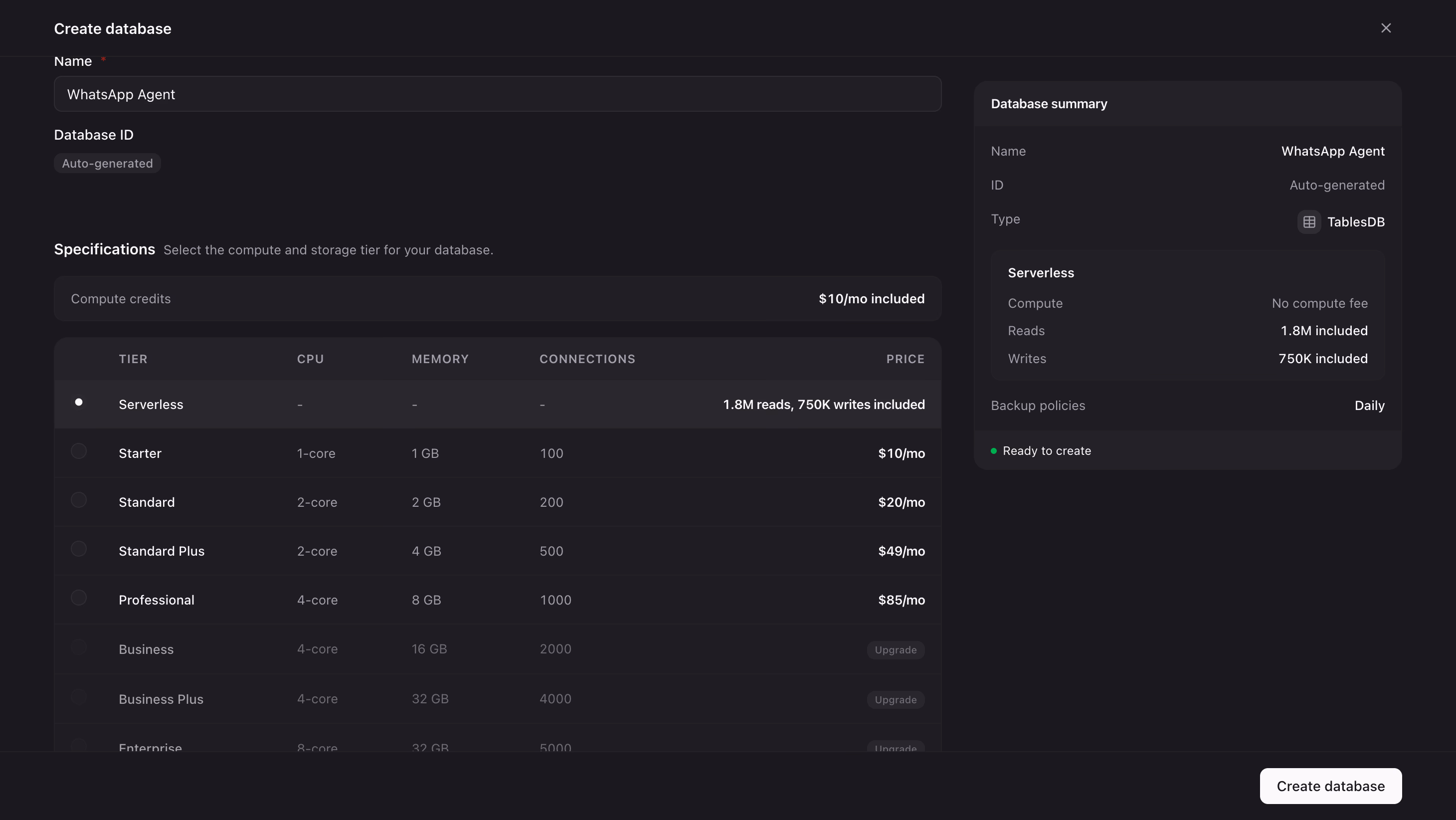Click the 'Compute credits' label
The width and height of the screenshot is (1456, 820).
[x=120, y=299]
